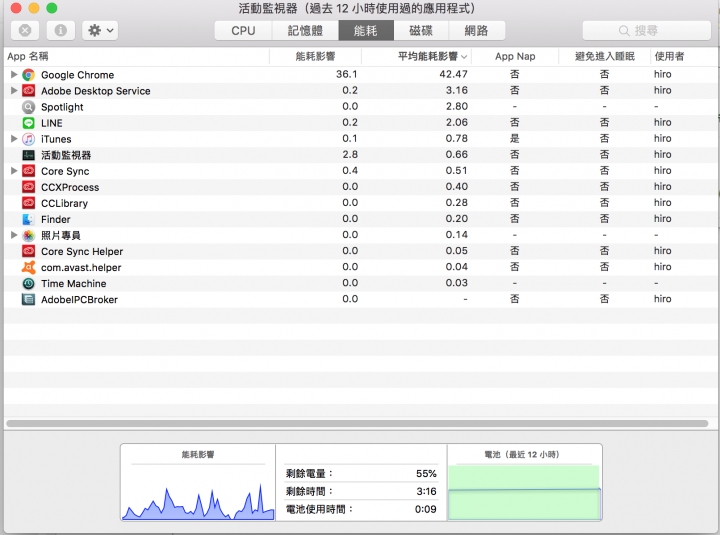The height and width of the screenshot is (535, 720).
Task: Click the 電池使用時間 0:09 value
Action: pos(426,509)
